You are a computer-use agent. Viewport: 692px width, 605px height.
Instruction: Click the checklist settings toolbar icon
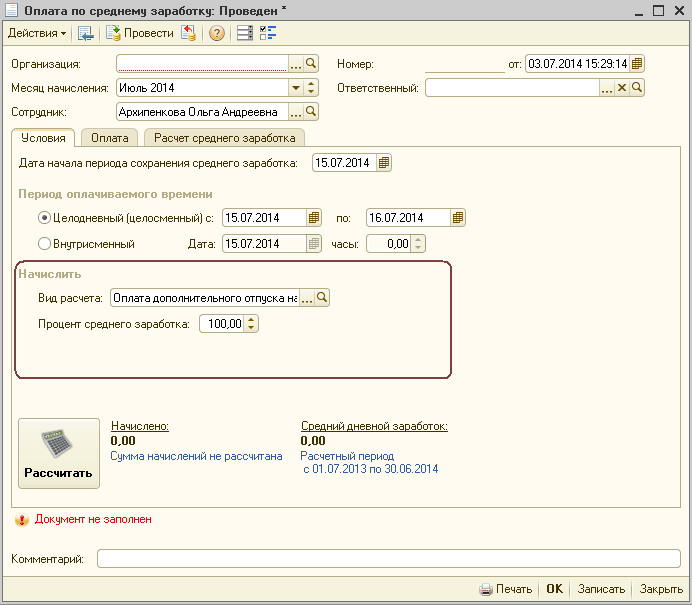pyautogui.click(x=268, y=33)
